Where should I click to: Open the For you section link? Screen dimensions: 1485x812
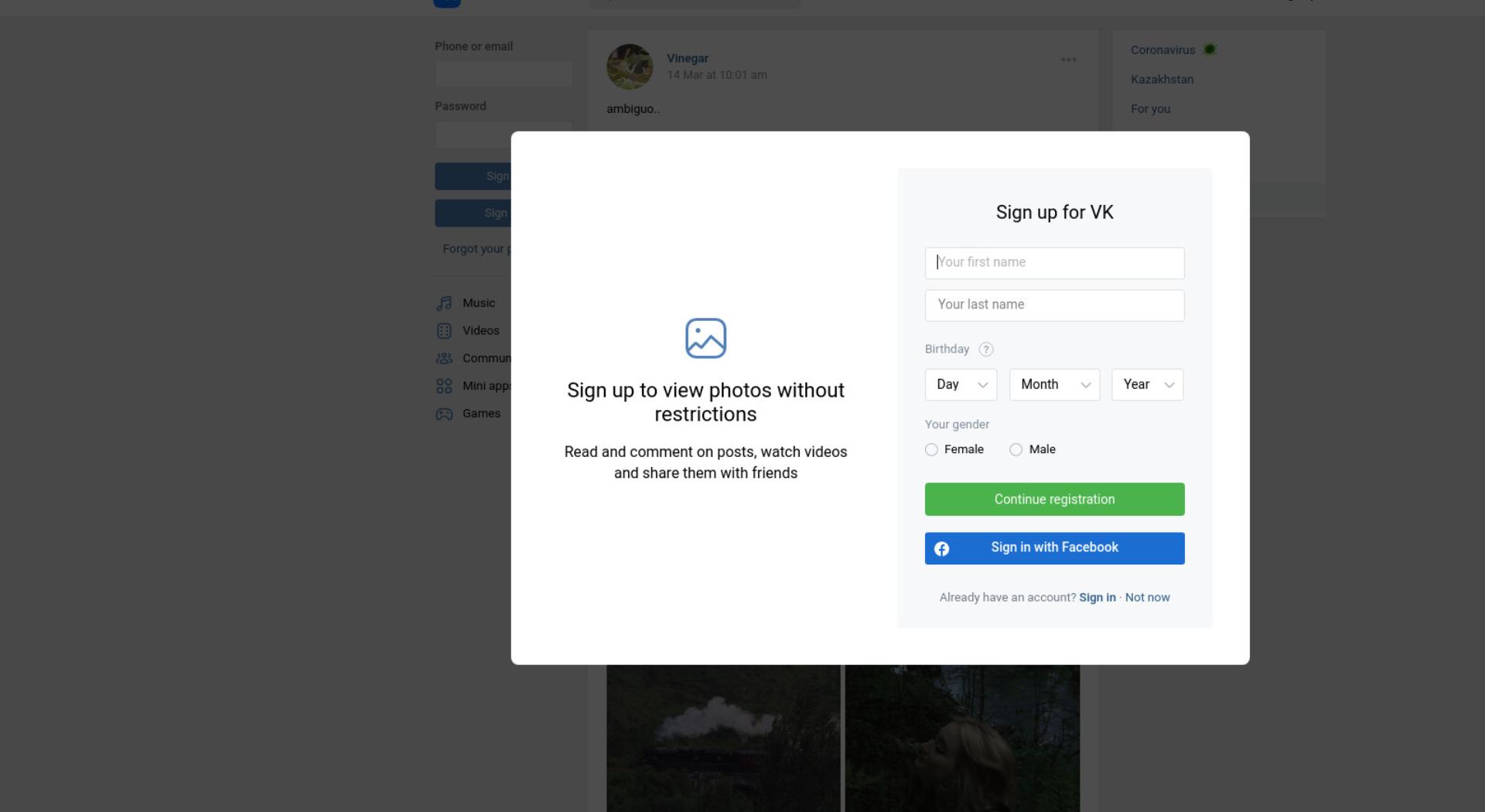coord(1150,109)
